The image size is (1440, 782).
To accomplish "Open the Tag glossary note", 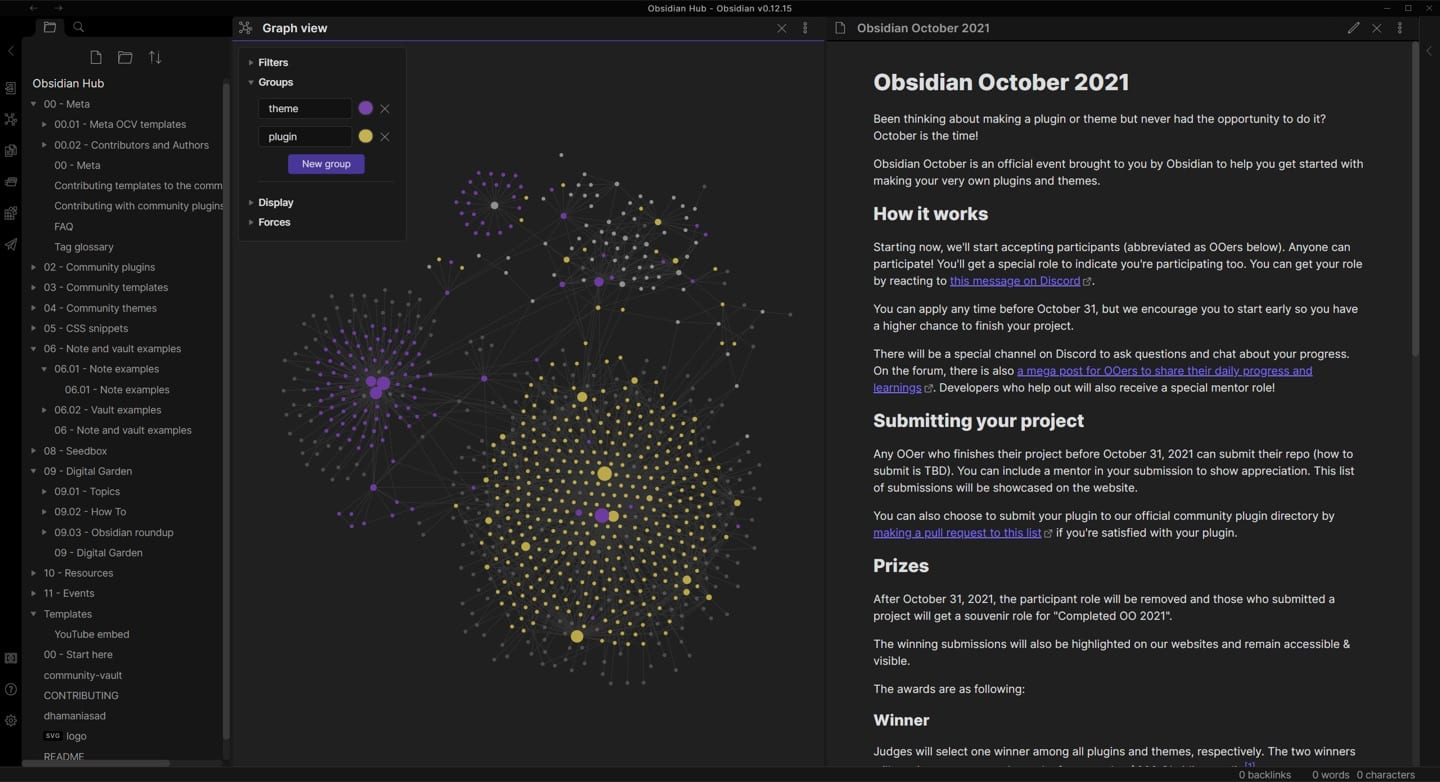I will point(84,247).
